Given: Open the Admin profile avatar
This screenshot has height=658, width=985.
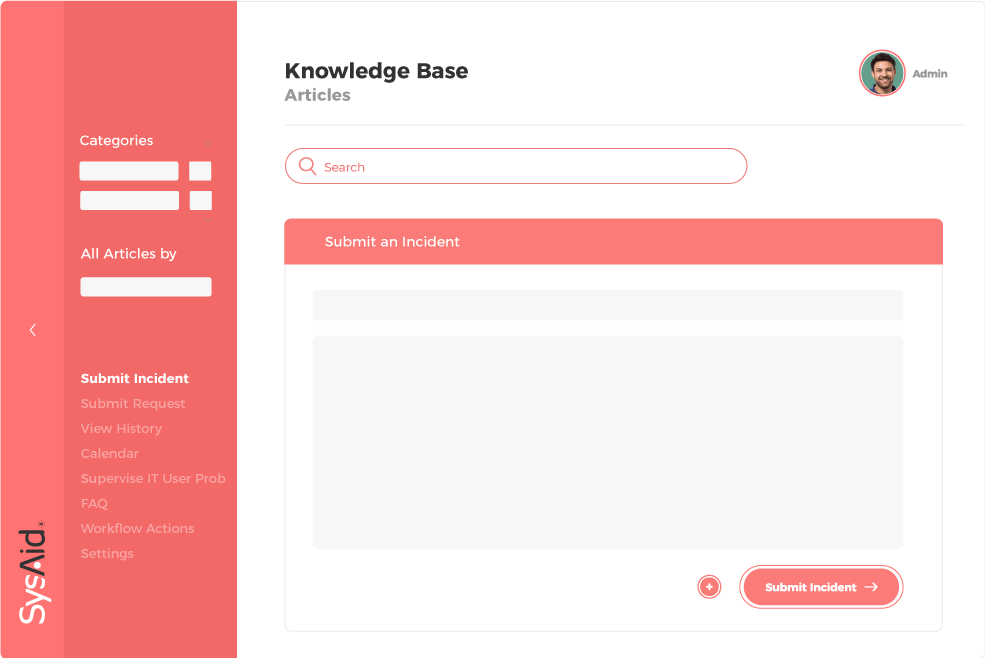Looking at the screenshot, I should coord(882,73).
